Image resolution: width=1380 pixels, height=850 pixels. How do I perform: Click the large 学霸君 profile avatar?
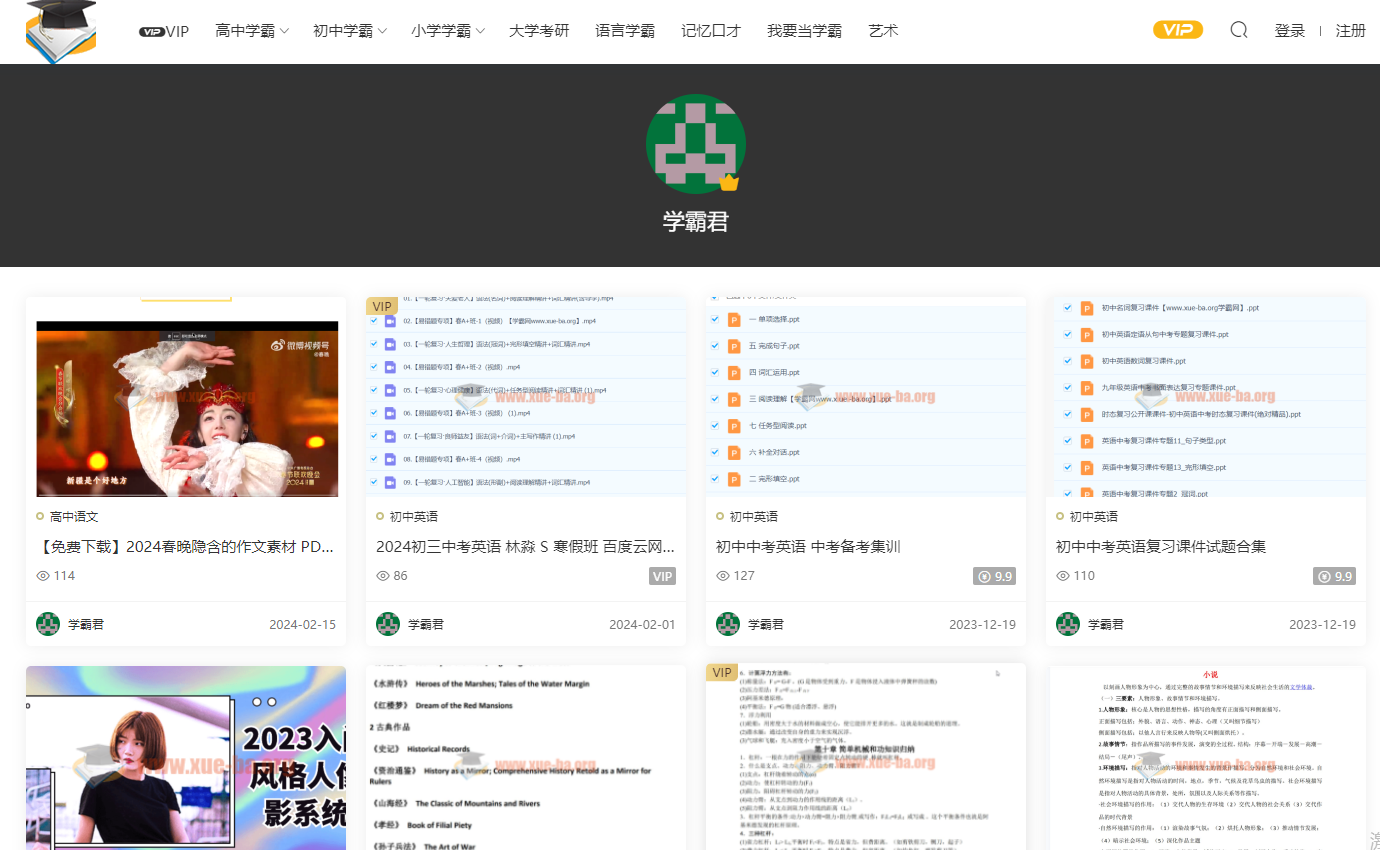[x=695, y=144]
